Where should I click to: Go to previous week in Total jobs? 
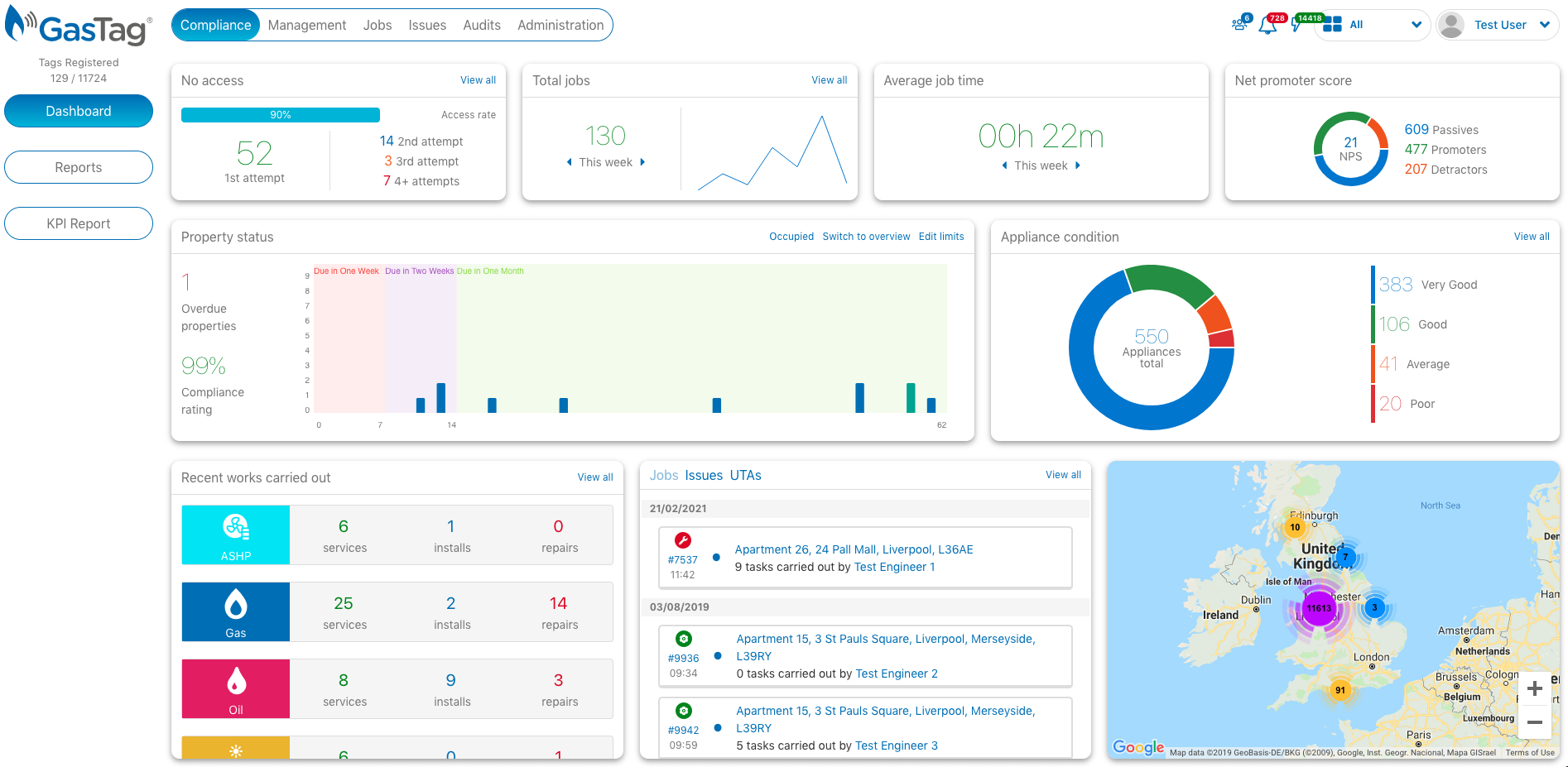[x=569, y=162]
